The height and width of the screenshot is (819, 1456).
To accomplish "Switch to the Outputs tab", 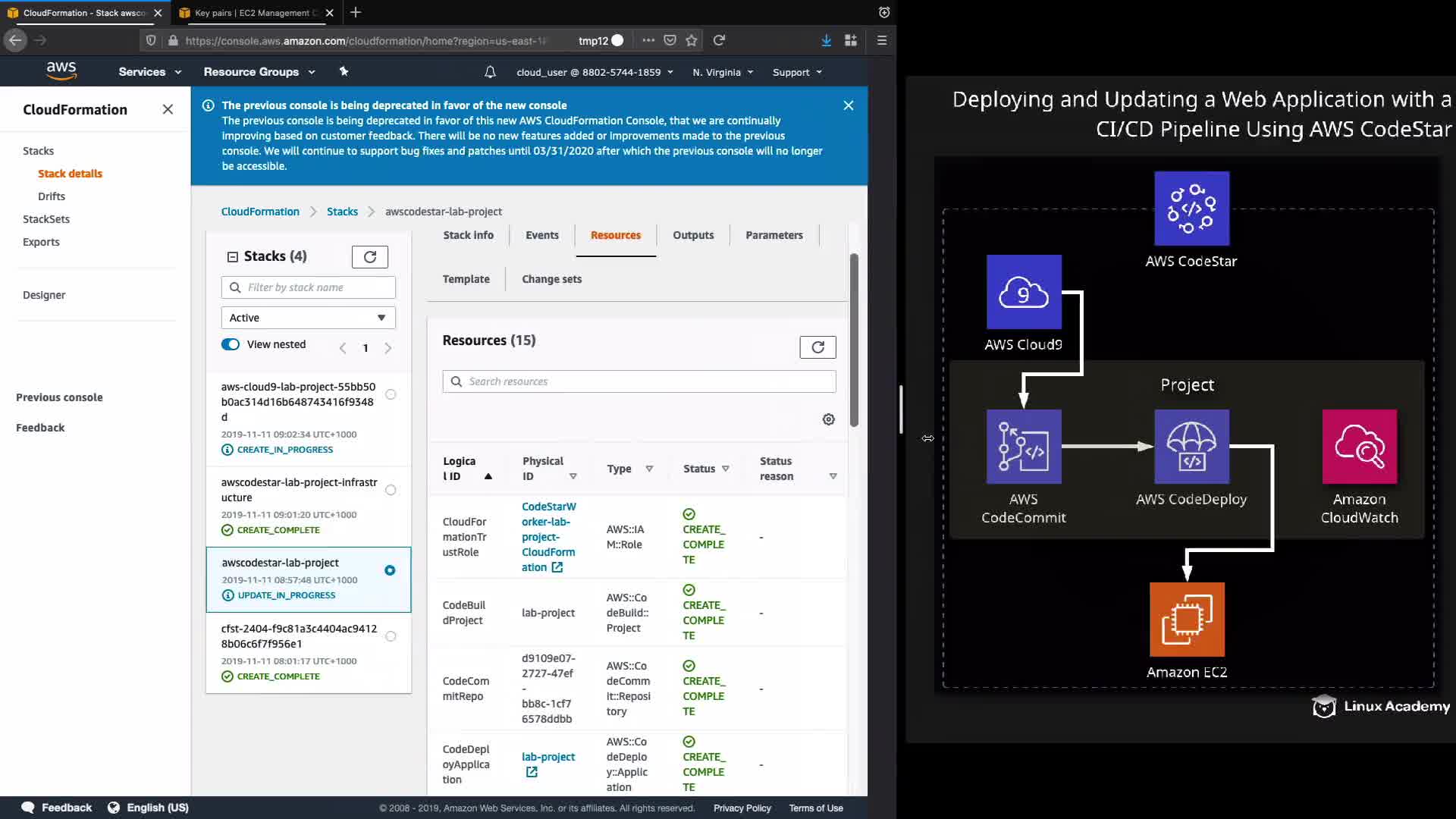I will [x=692, y=235].
